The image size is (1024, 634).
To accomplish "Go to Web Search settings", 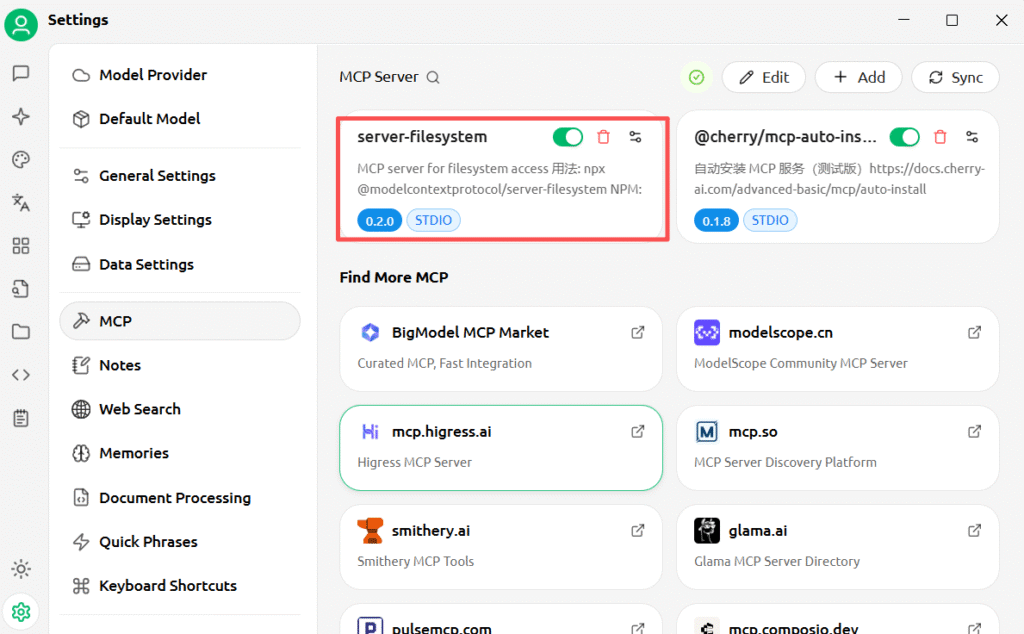I will [139, 409].
